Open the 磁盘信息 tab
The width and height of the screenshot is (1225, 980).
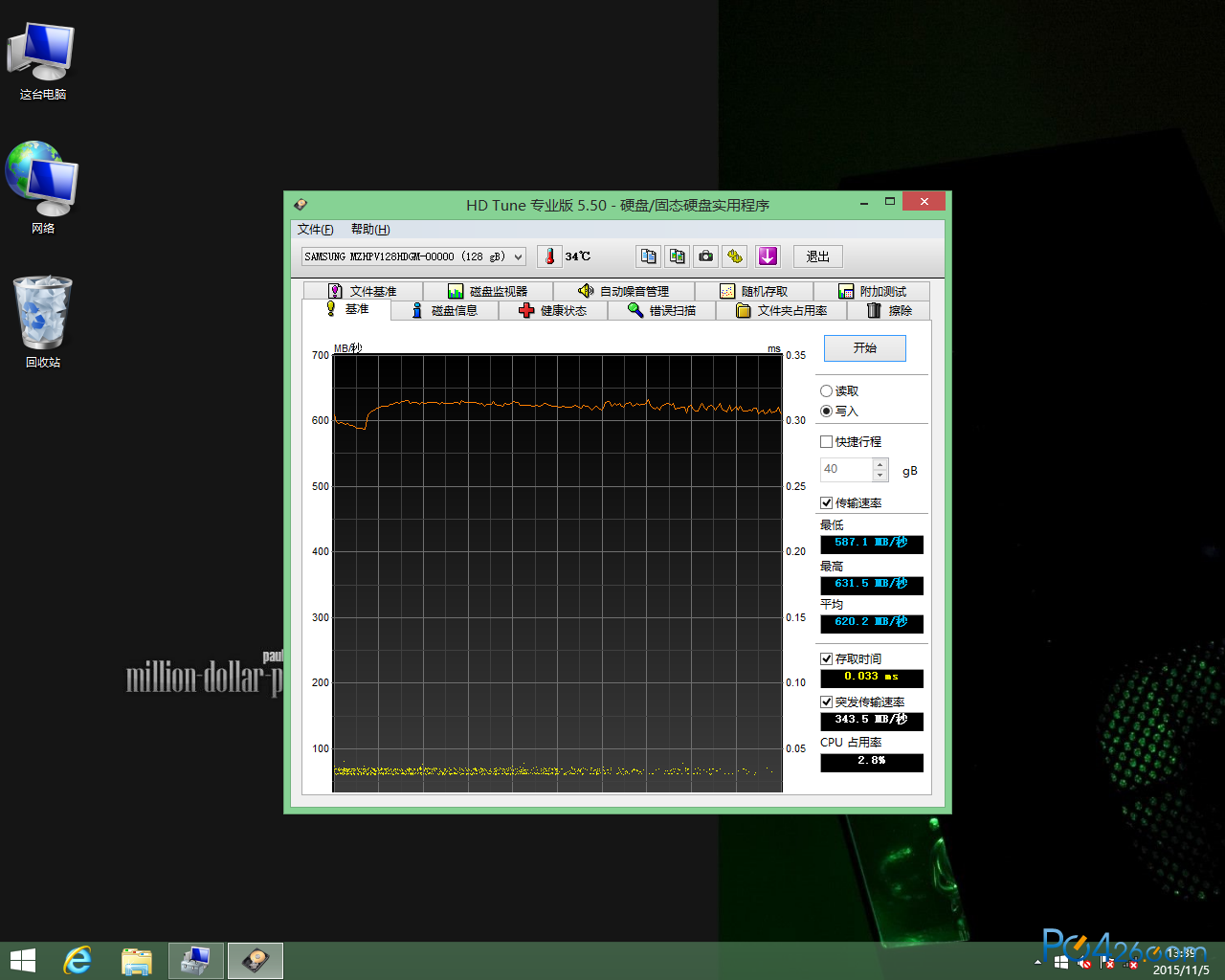point(445,310)
